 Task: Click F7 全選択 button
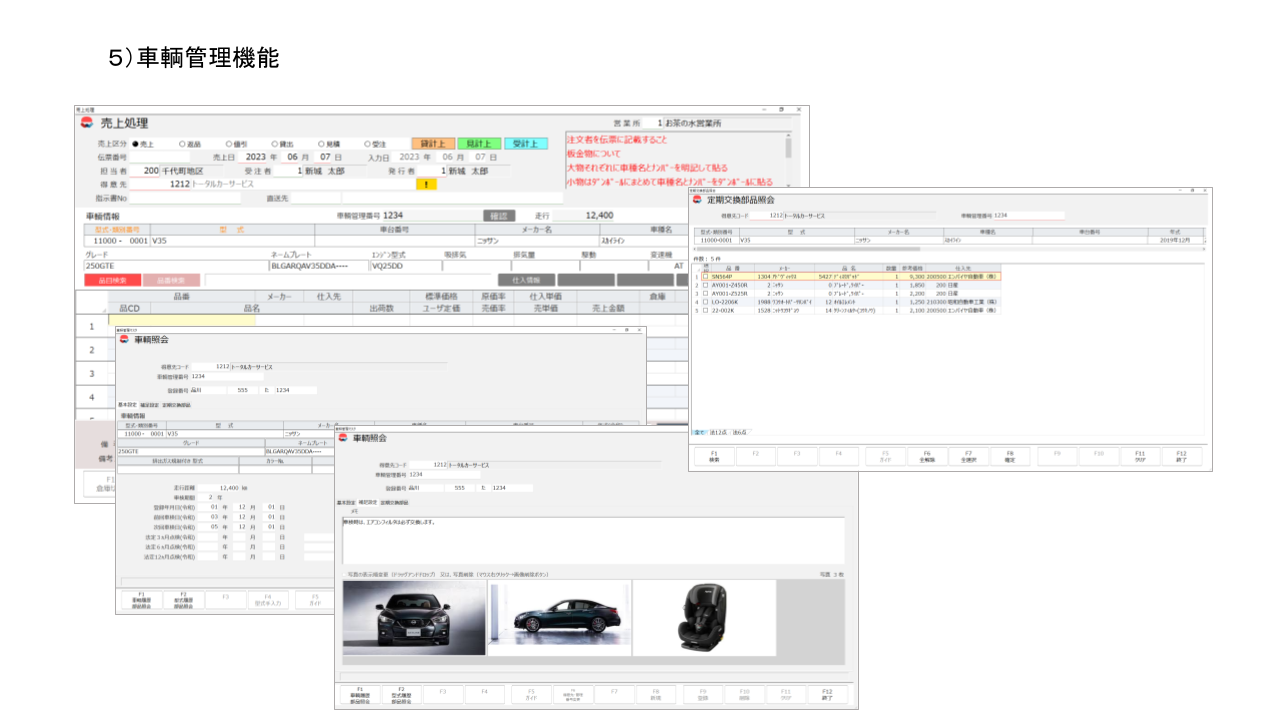pyautogui.click(x=968, y=456)
